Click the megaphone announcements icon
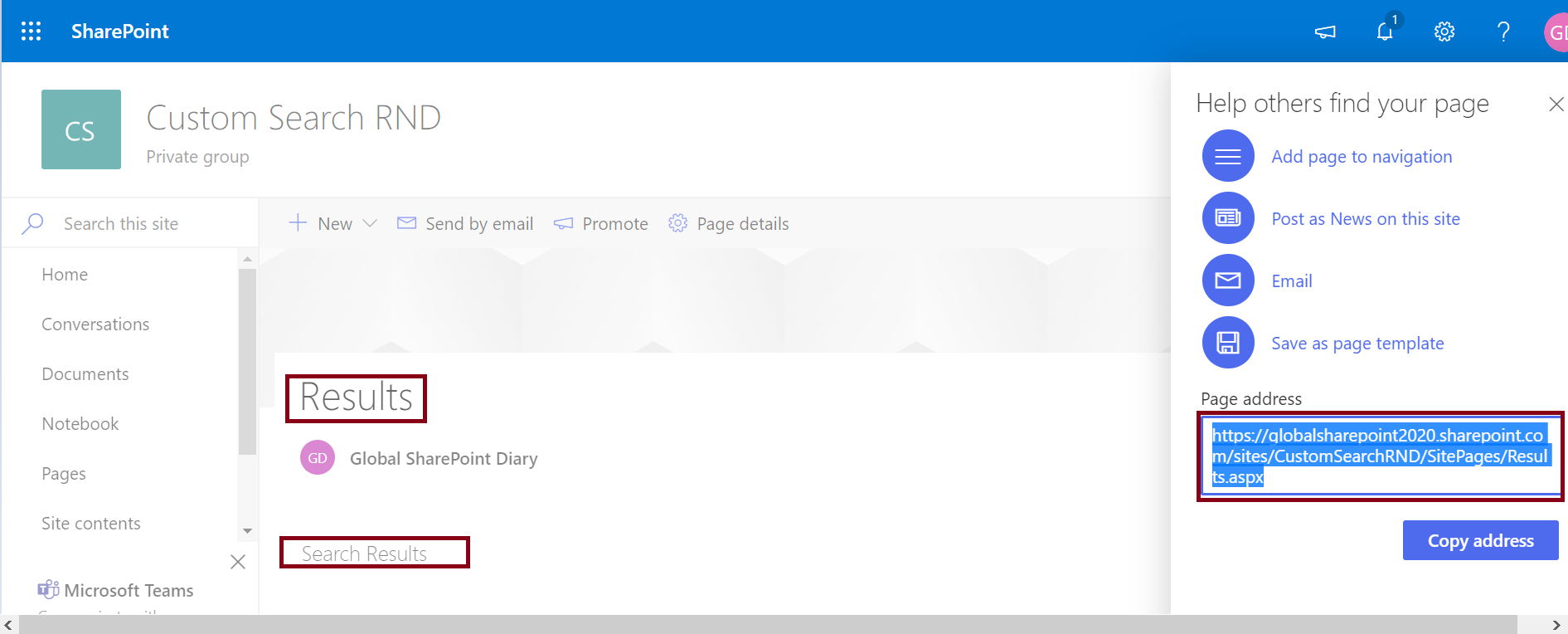Viewport: 1568px width, 634px height. (x=1325, y=32)
